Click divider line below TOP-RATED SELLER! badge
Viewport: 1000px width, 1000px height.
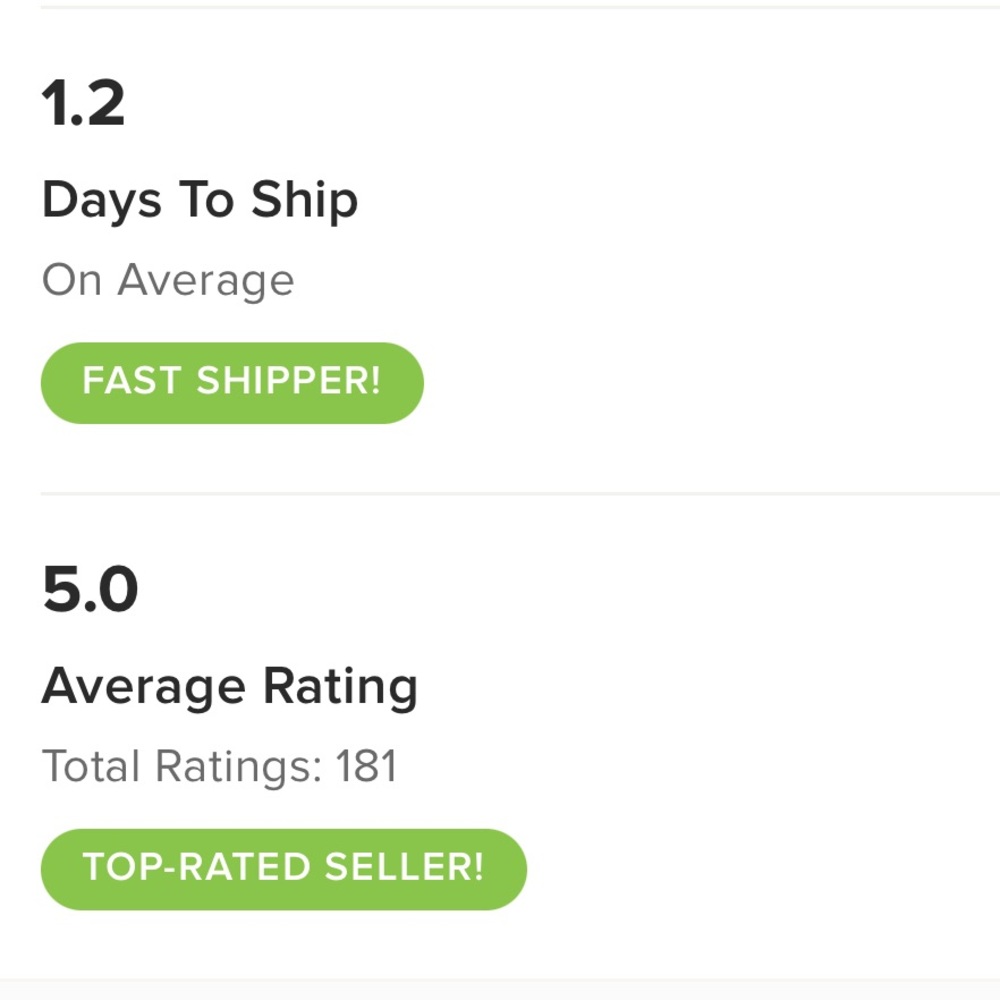520,980
